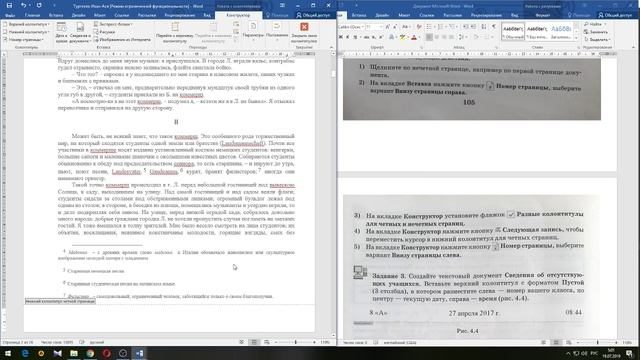
Task: Apply the Заголовок heading style in right window
Action: pos(561,32)
